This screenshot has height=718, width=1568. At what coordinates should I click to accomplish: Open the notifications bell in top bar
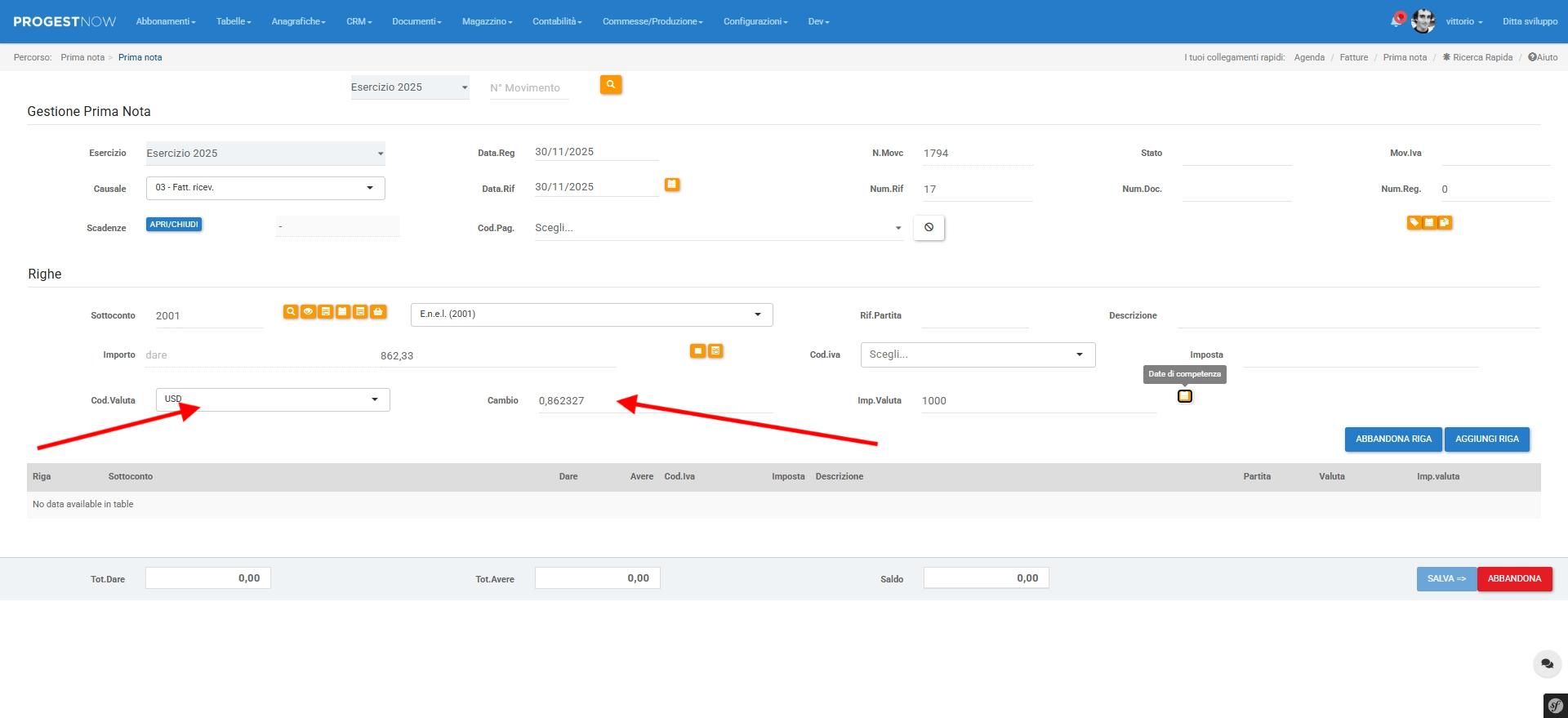pos(1396,20)
